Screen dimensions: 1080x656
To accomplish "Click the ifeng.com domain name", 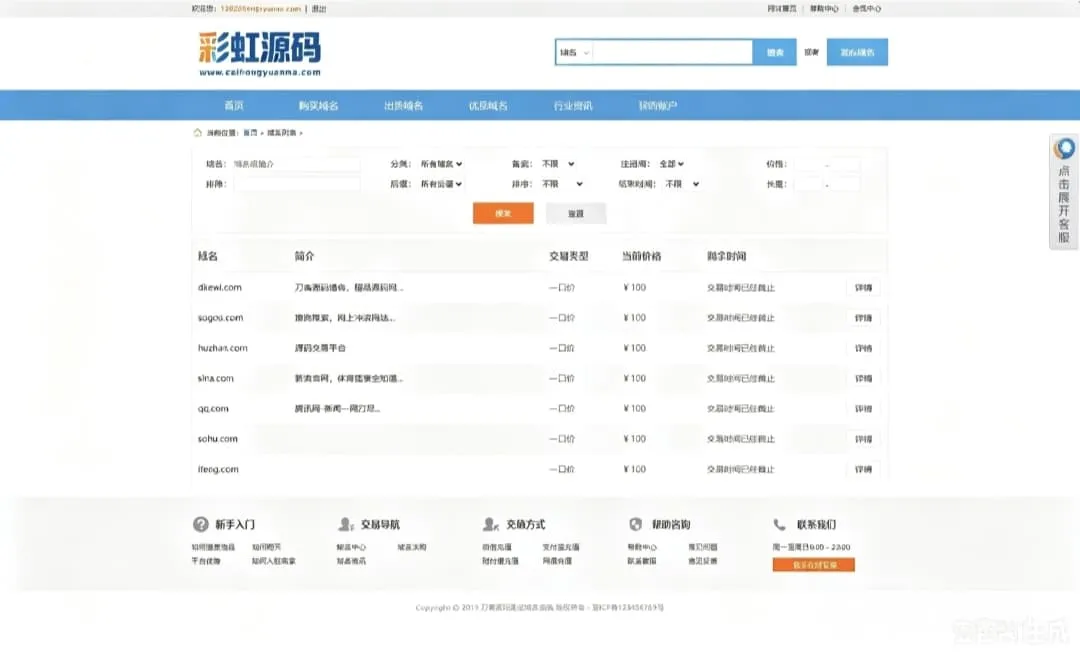I will click(218, 469).
